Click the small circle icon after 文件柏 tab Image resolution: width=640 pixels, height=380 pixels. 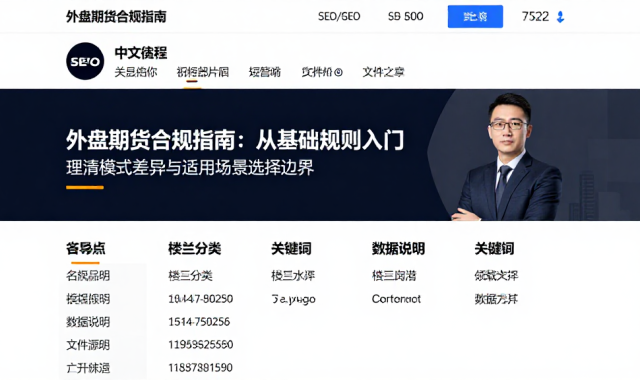point(338,73)
